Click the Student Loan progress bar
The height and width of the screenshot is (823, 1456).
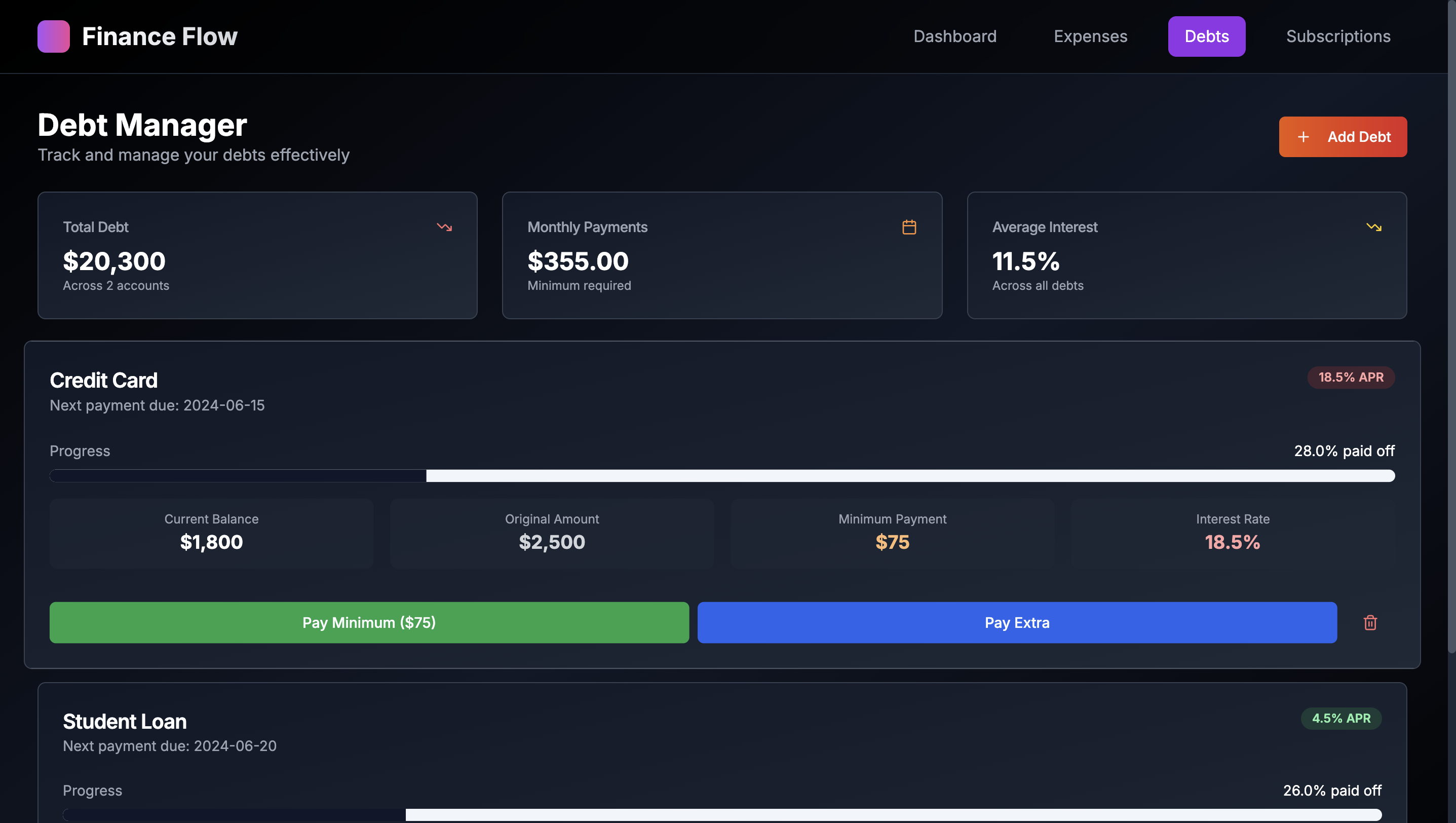click(722, 814)
